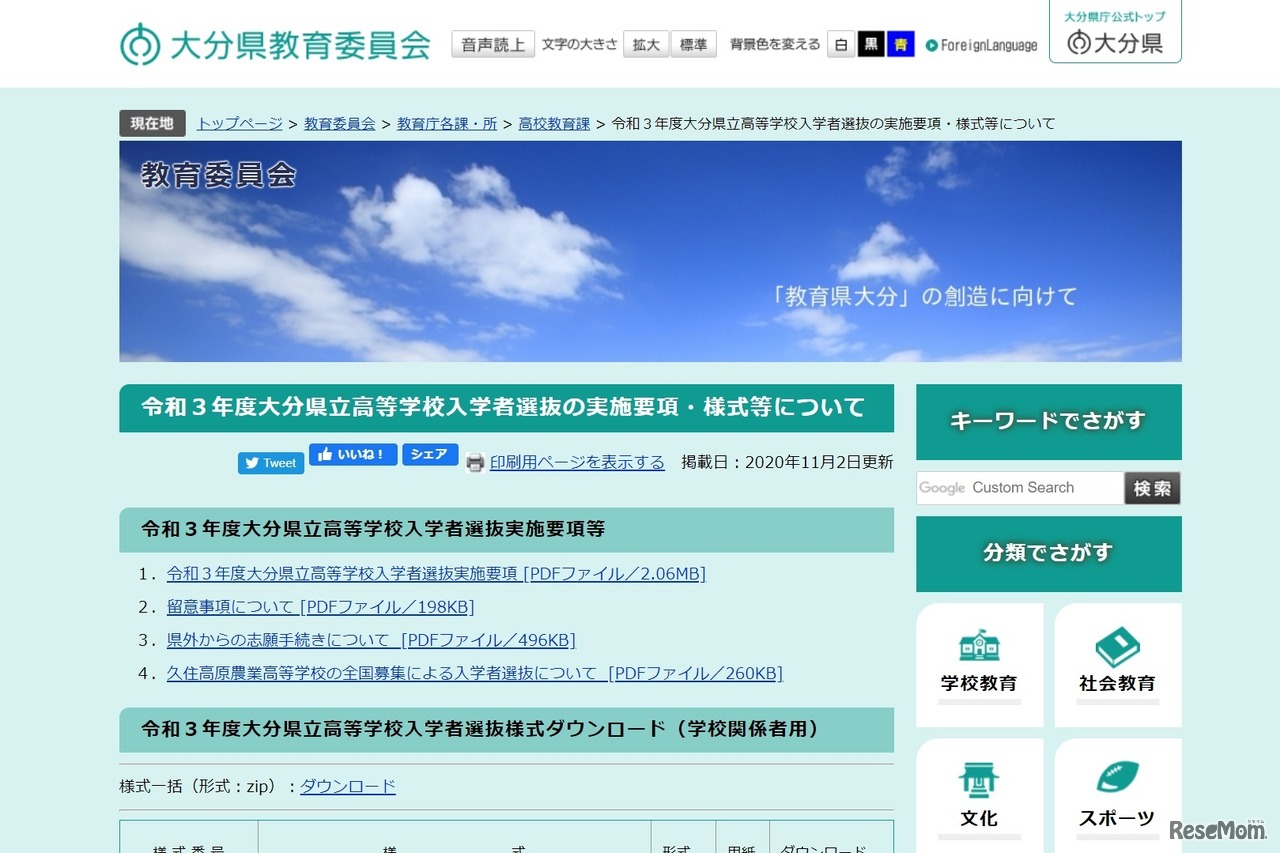Select the 白 background color option
This screenshot has height=853, width=1280.
(842, 44)
